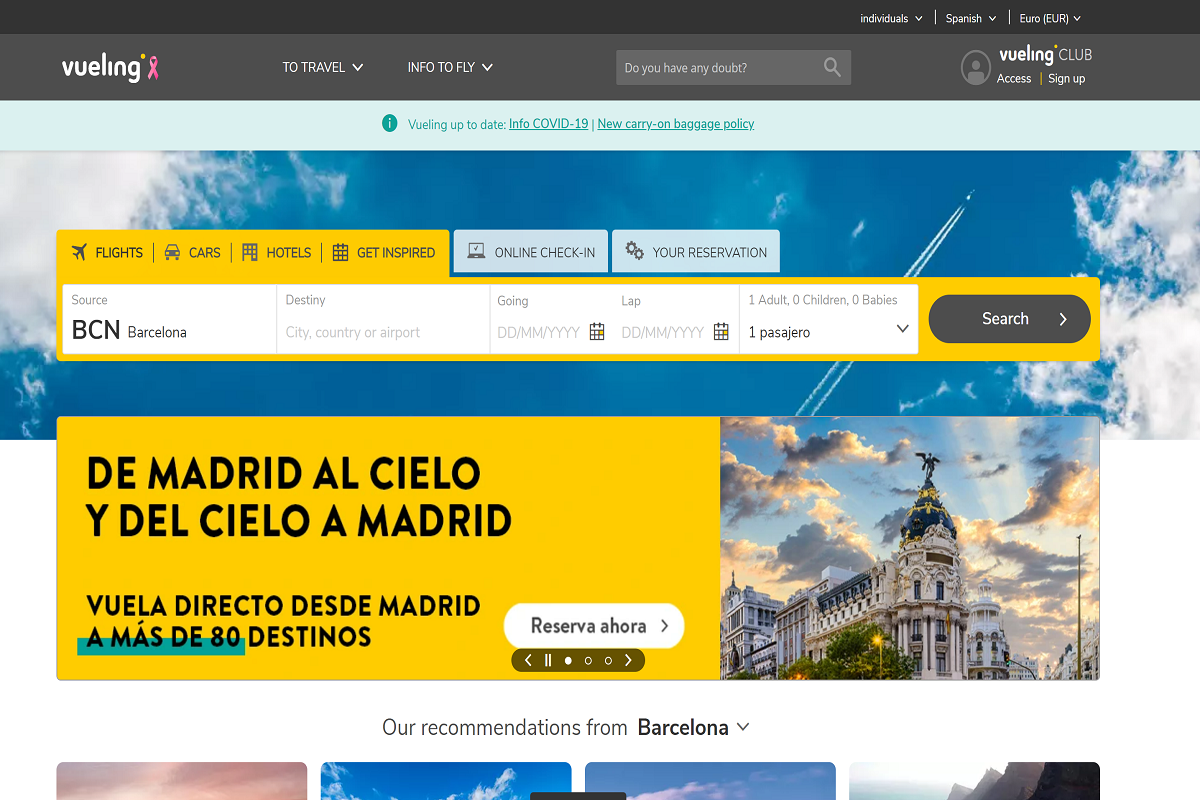Select the HOTELS tab
This screenshot has height=800, width=1200.
(276, 252)
